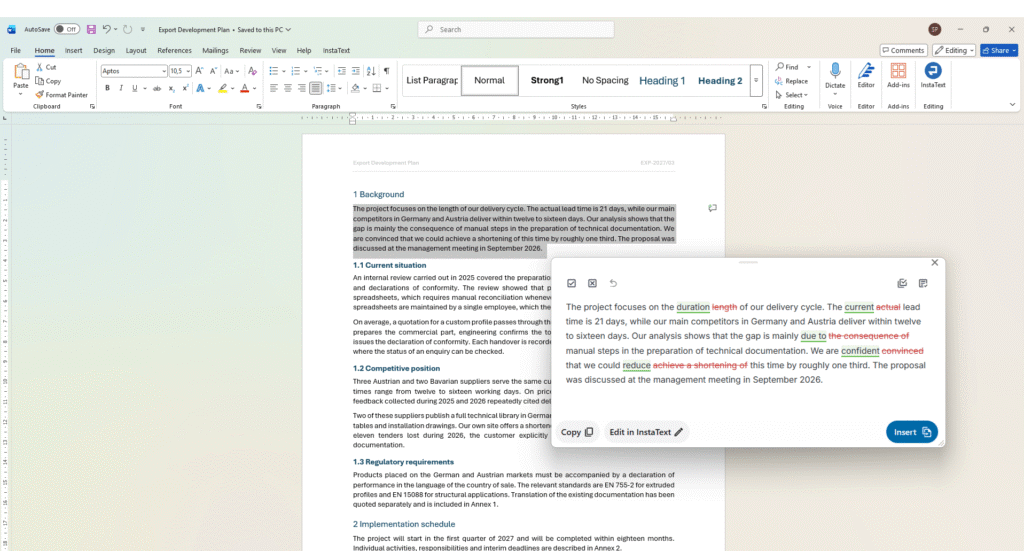Toggle justified alignment
Viewport: 1024px width, 551px height.
pos(315,89)
